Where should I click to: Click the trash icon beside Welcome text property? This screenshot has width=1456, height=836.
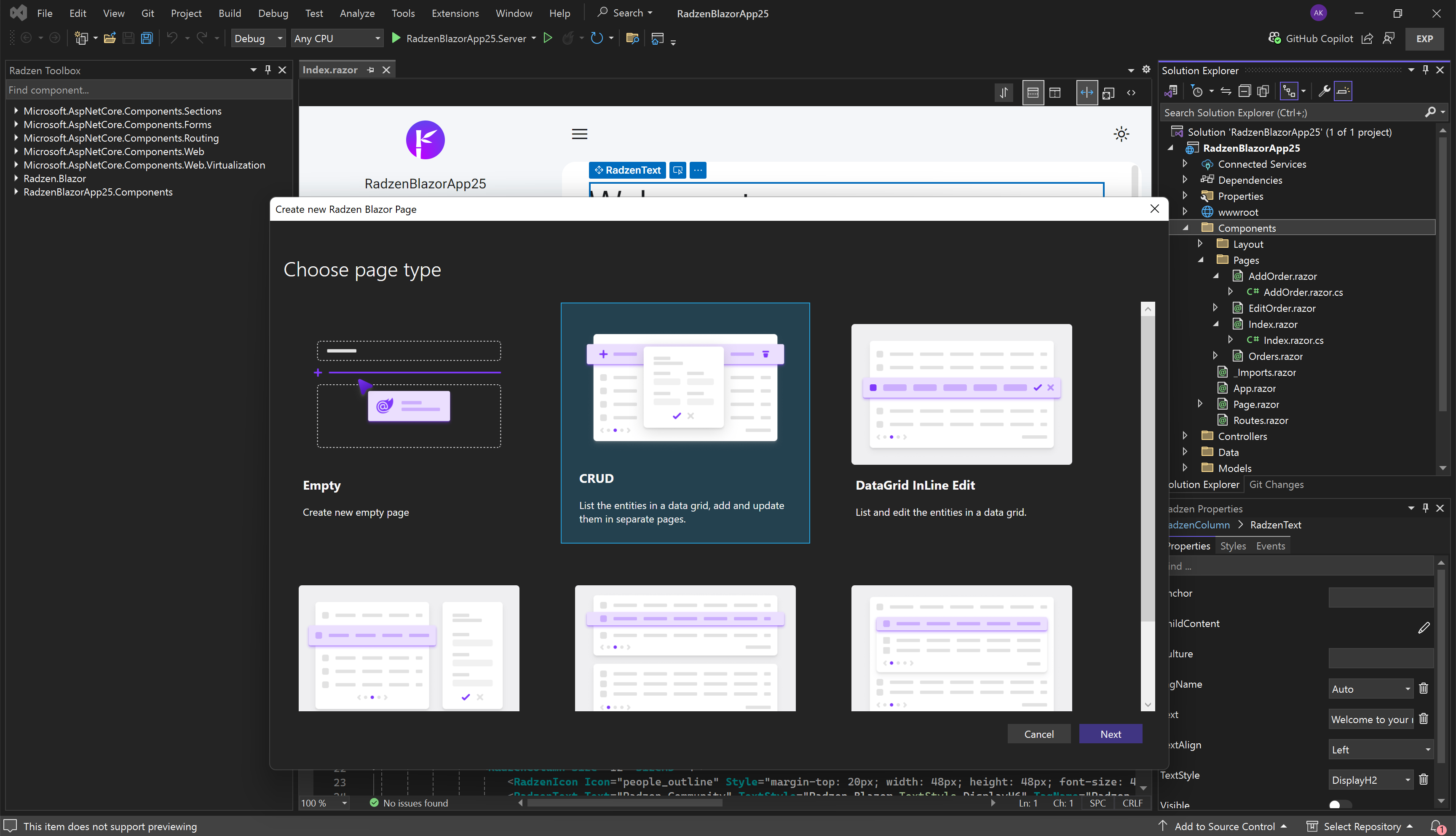click(1424, 719)
